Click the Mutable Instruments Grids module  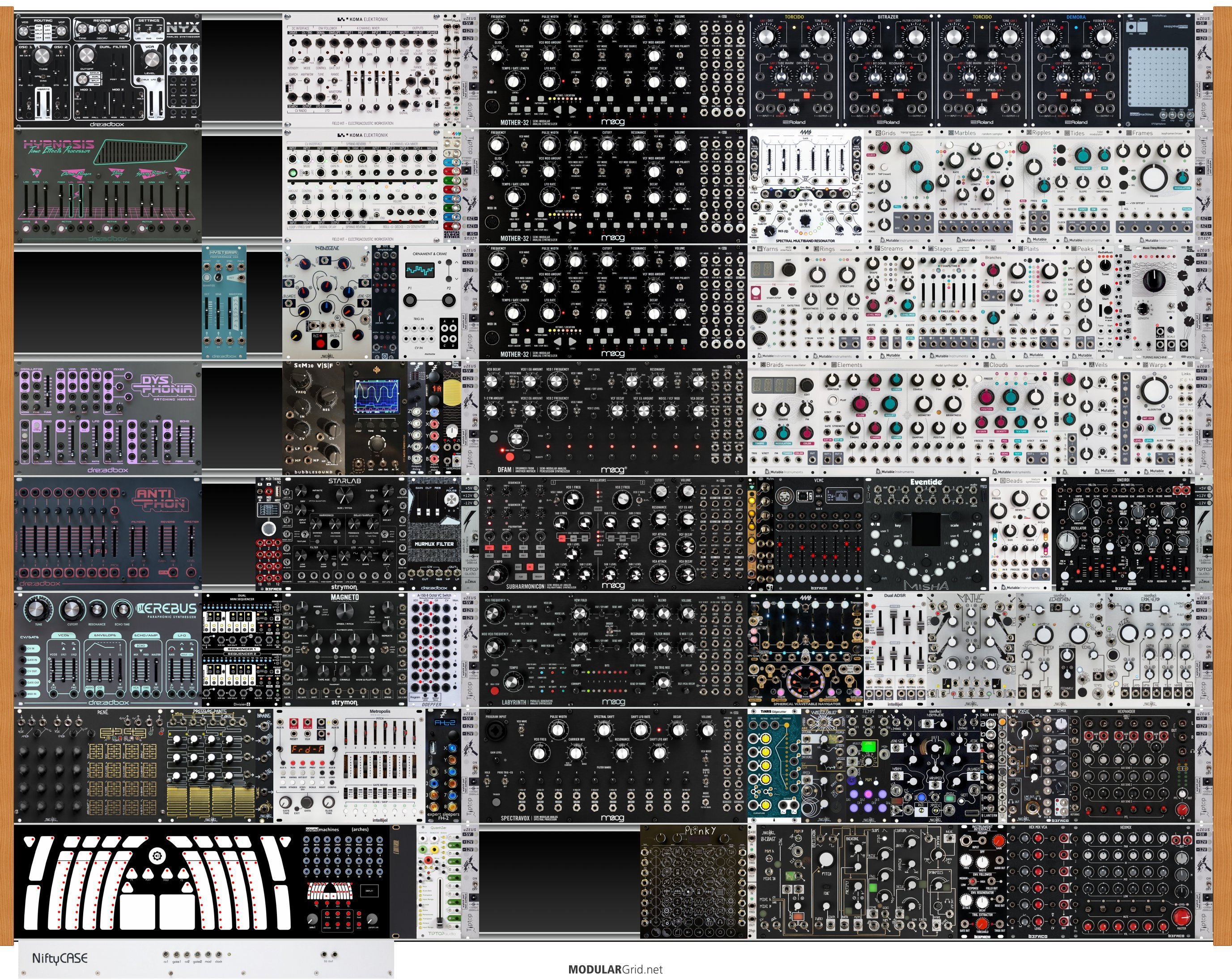click(x=900, y=185)
